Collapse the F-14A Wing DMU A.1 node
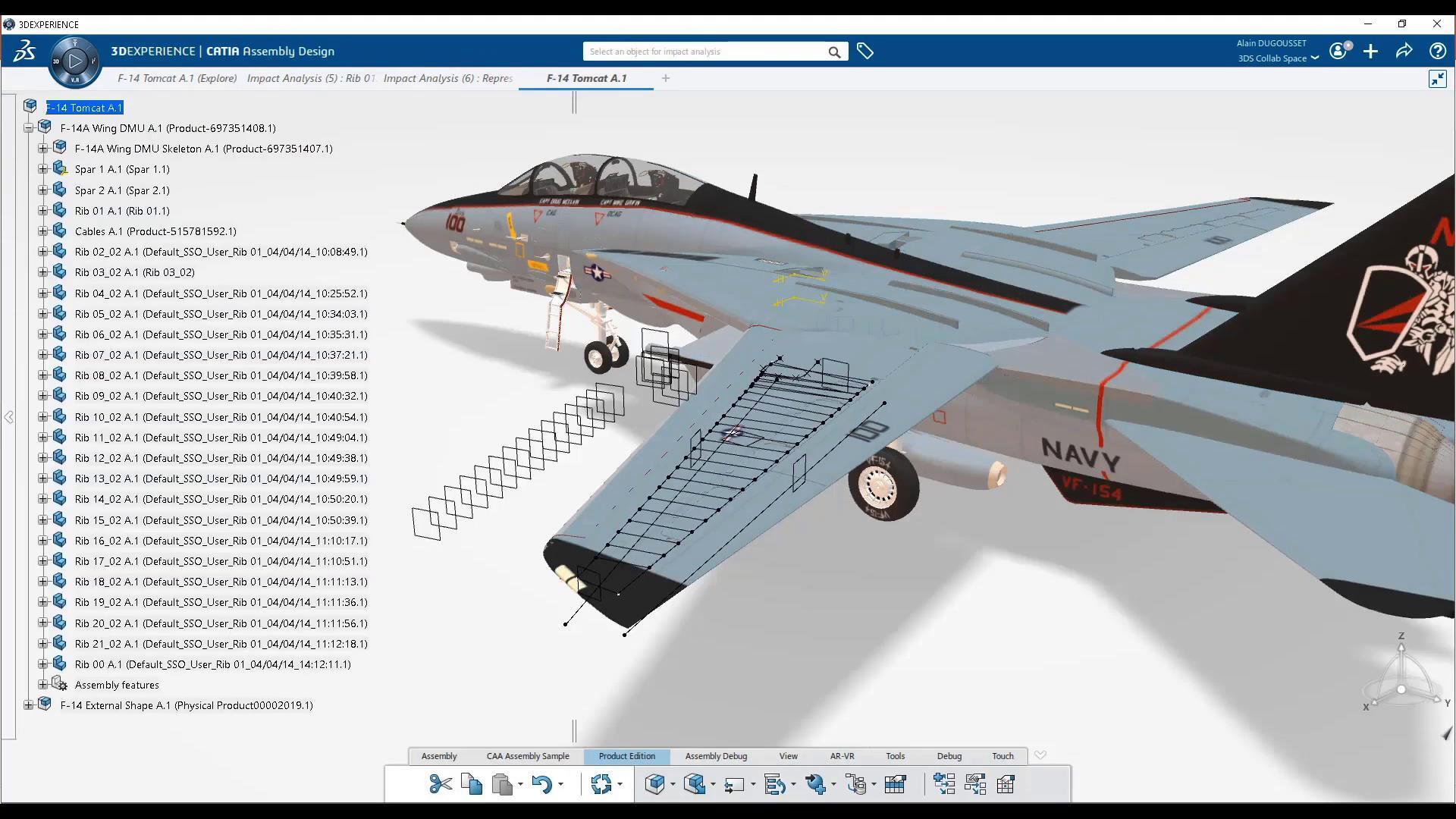The width and height of the screenshot is (1456, 819). click(28, 128)
